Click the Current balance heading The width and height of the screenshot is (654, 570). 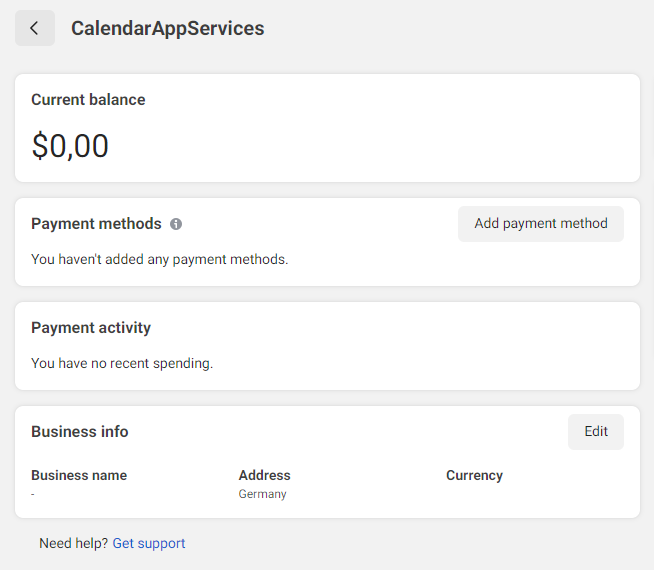pyautogui.click(x=88, y=100)
